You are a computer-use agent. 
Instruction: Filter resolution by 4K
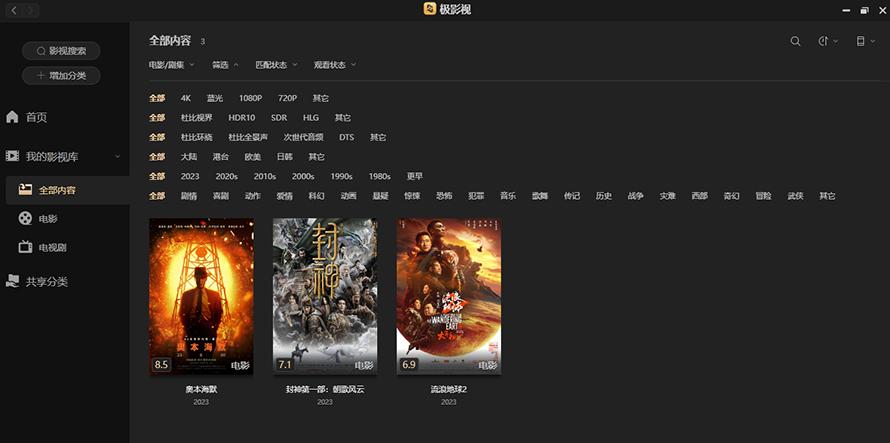186,98
